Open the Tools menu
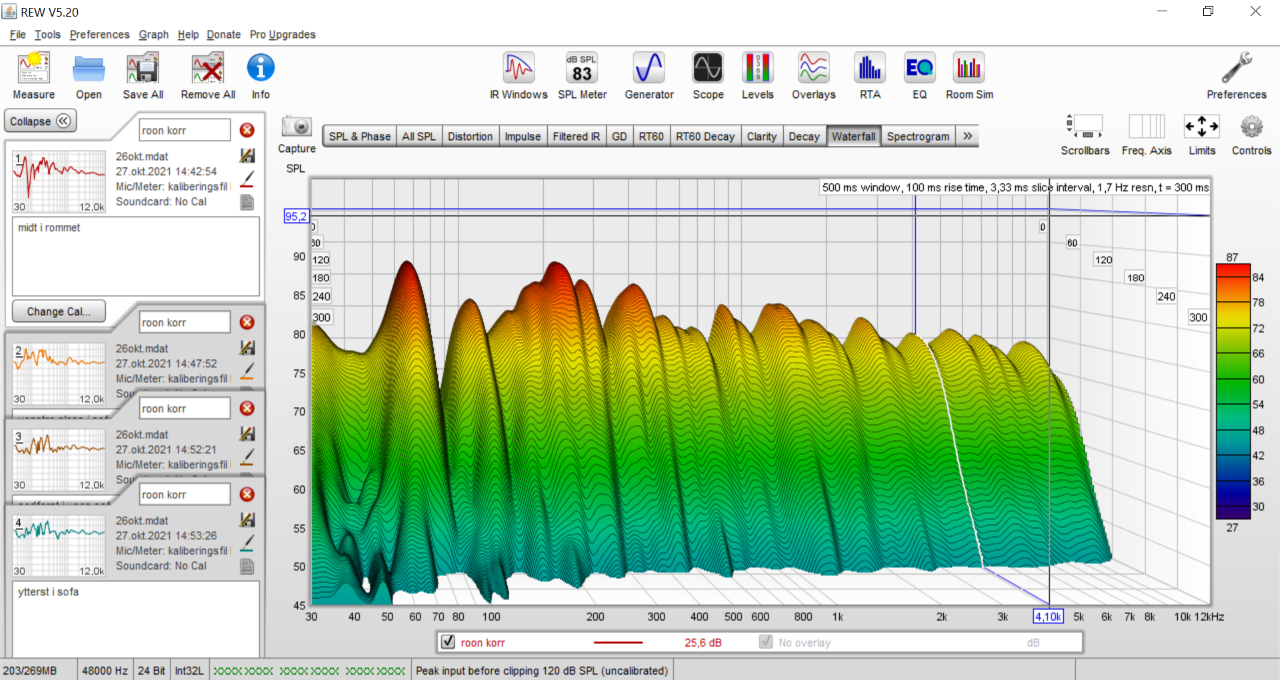 tap(47, 34)
